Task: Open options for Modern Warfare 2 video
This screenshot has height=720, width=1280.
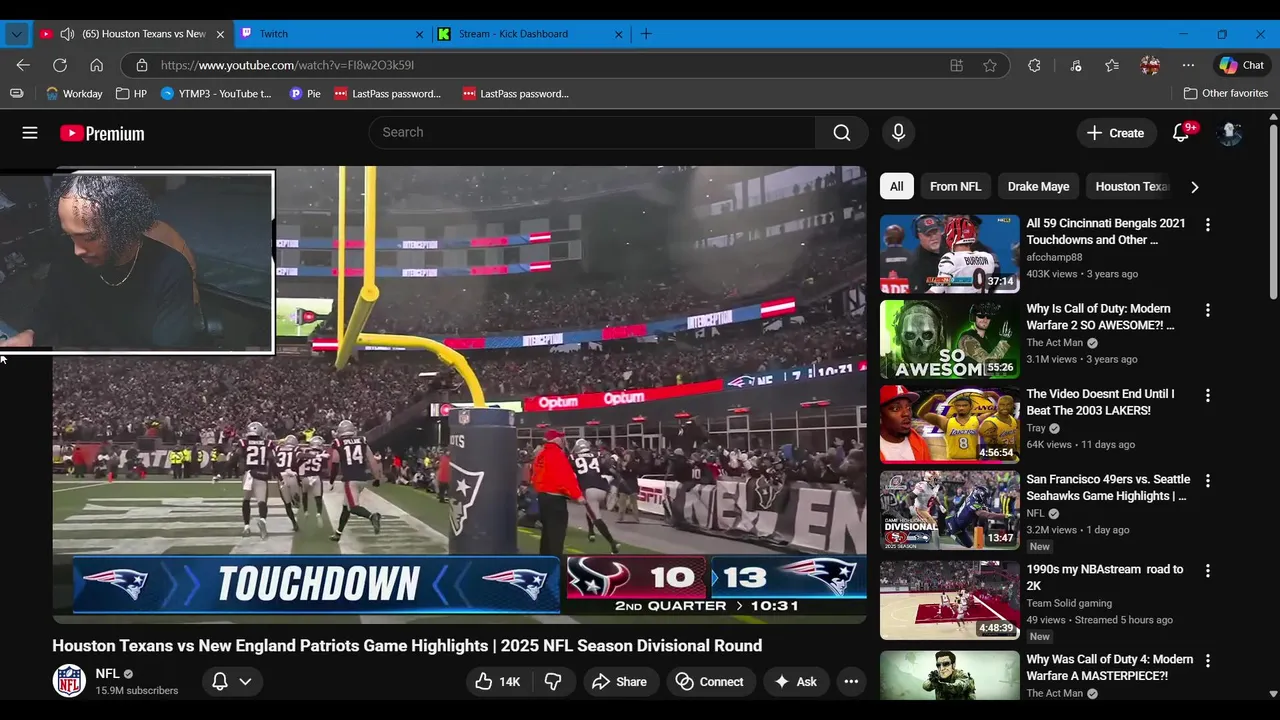Action: [1207, 310]
